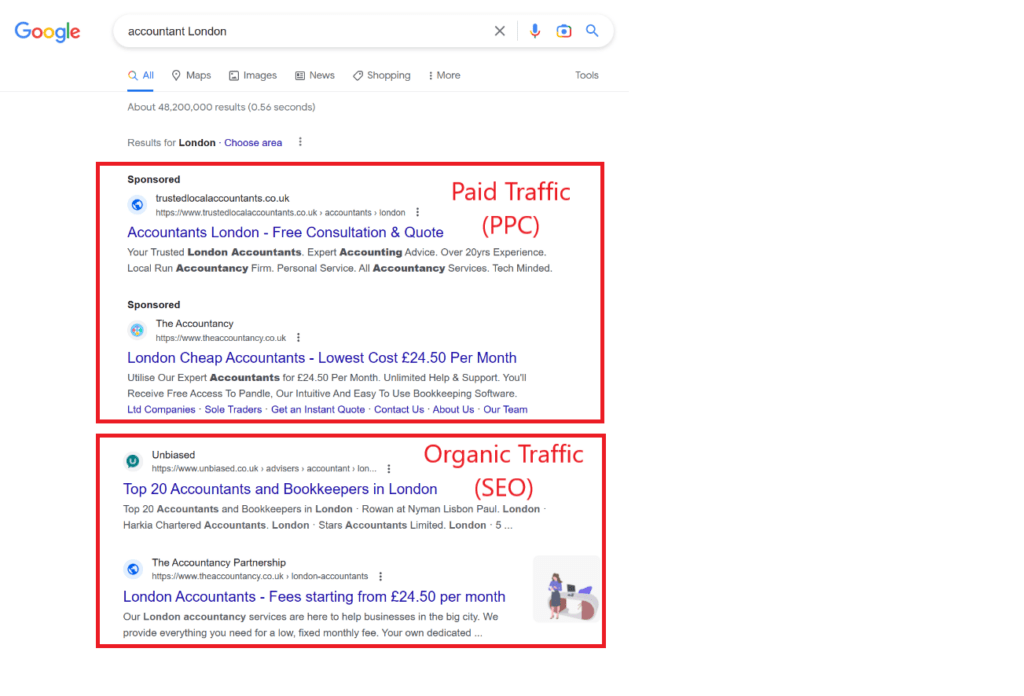Image resolution: width=1024 pixels, height=696 pixels.
Task: Submit search with the magnifier icon
Action: point(592,31)
